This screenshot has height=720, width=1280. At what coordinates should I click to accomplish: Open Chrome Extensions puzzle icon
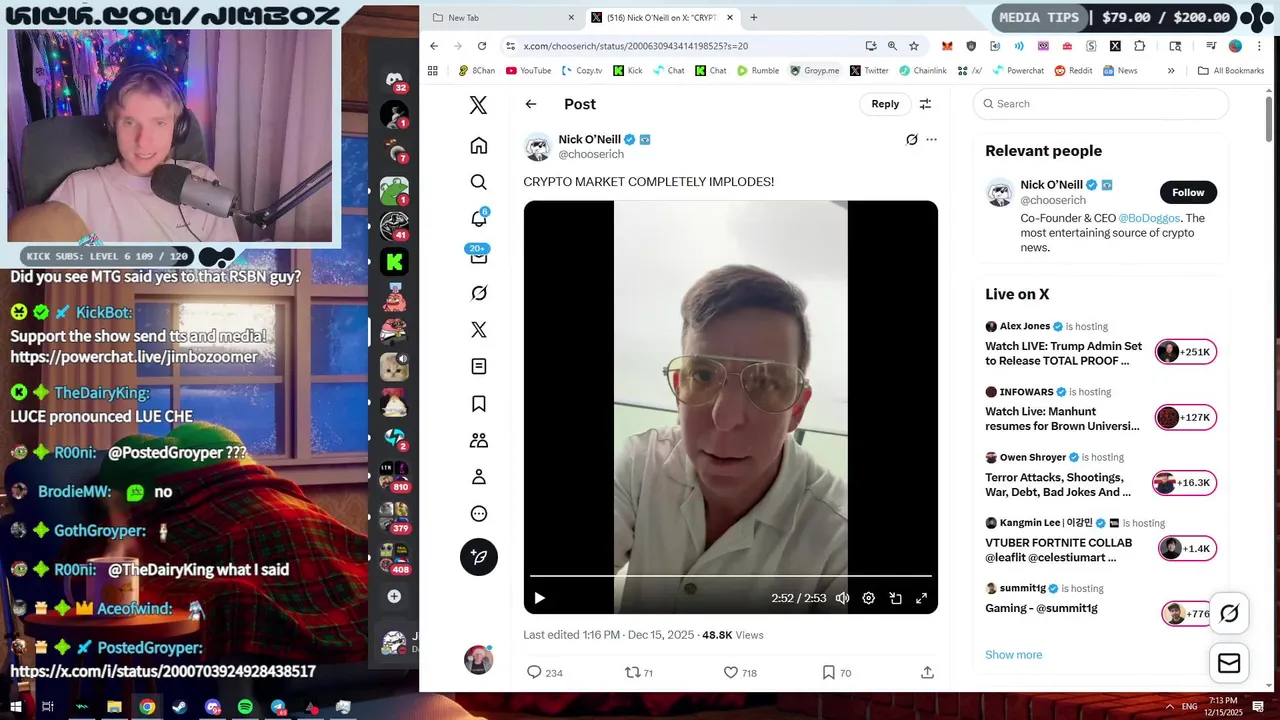[1139, 46]
